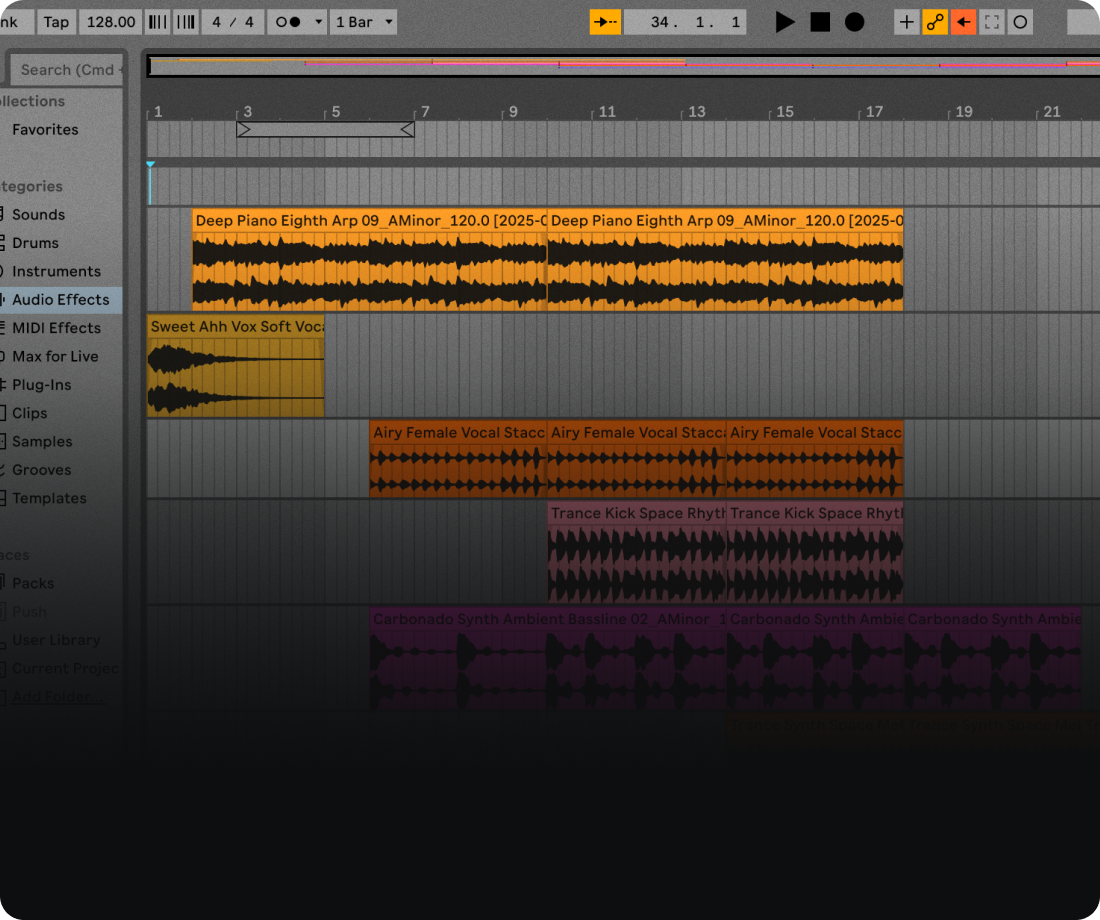Click the punch-in brackets icon
1100x920 pixels.
(x=991, y=21)
